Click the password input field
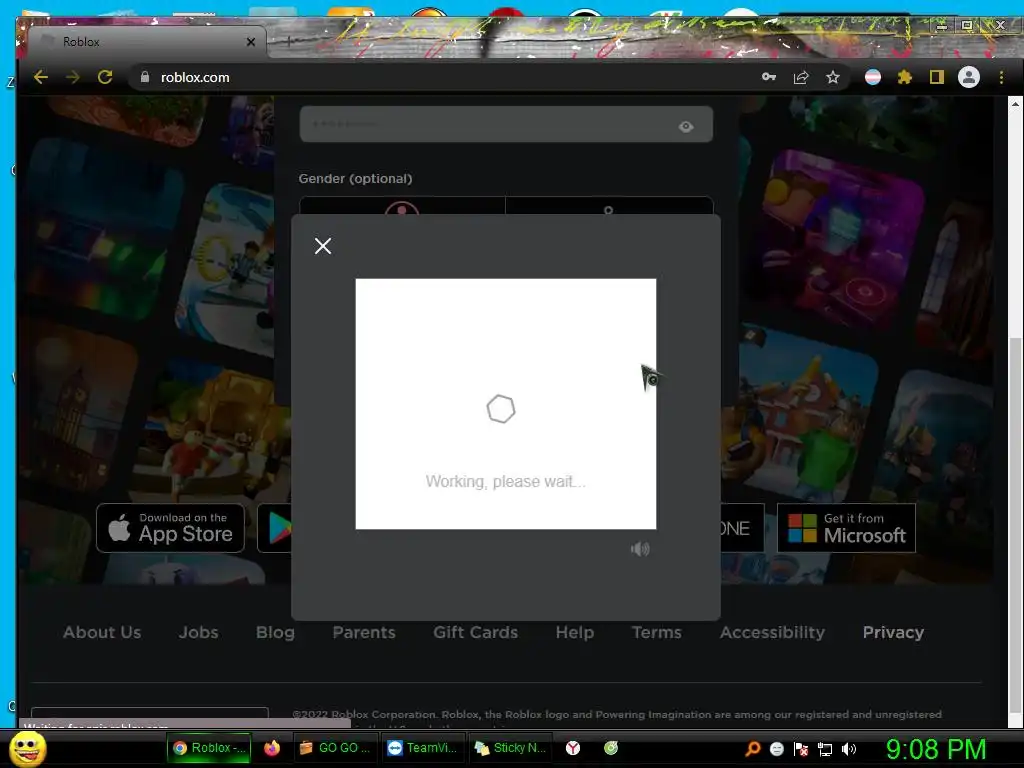 [x=506, y=124]
